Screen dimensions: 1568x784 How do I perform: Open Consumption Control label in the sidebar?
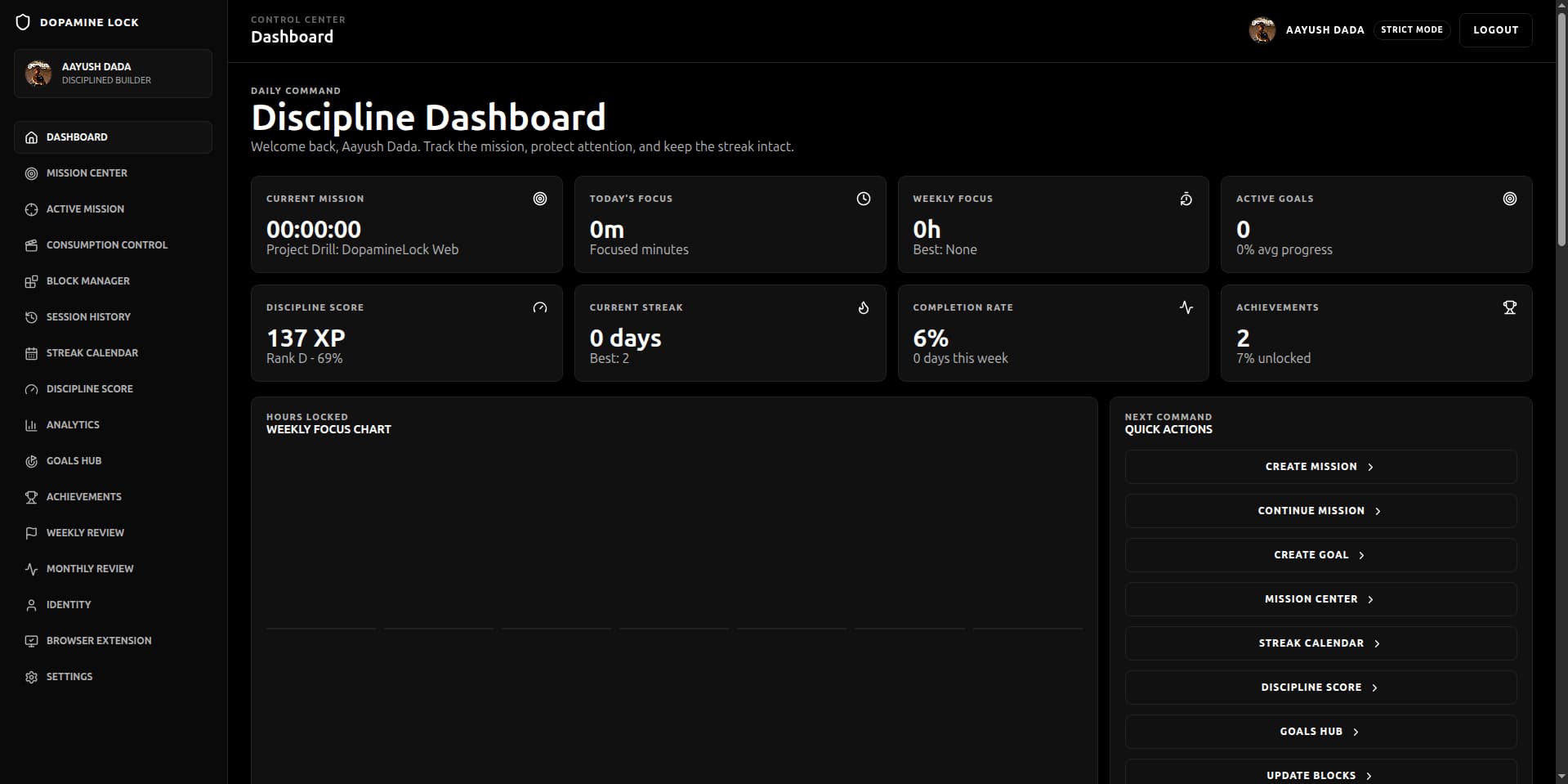107,245
